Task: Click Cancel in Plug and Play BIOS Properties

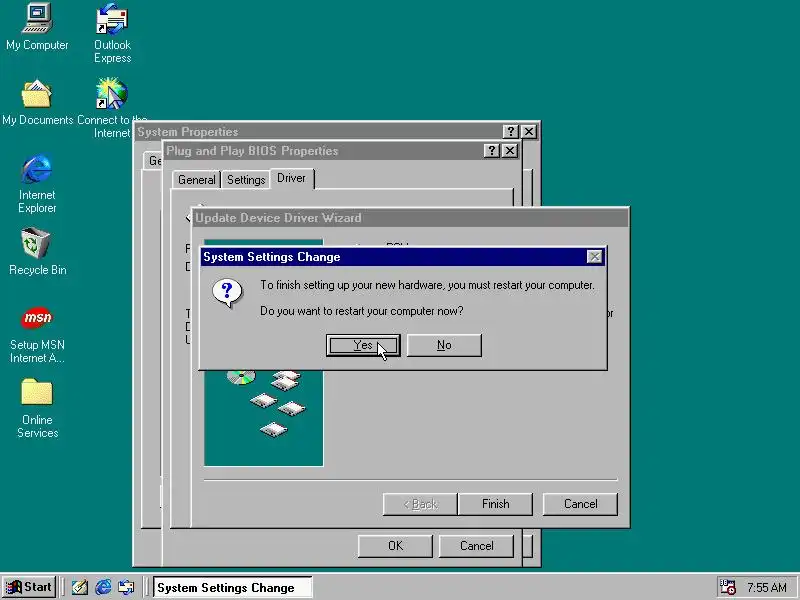Action: 477,546
